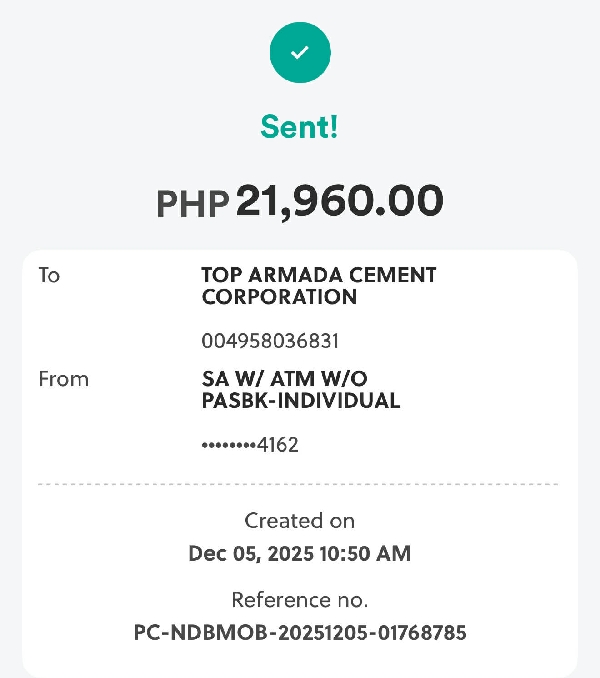Viewport: 600px width, 678px height.
Task: Click the masked dots of source account
Action: pyautogui.click(x=229, y=446)
